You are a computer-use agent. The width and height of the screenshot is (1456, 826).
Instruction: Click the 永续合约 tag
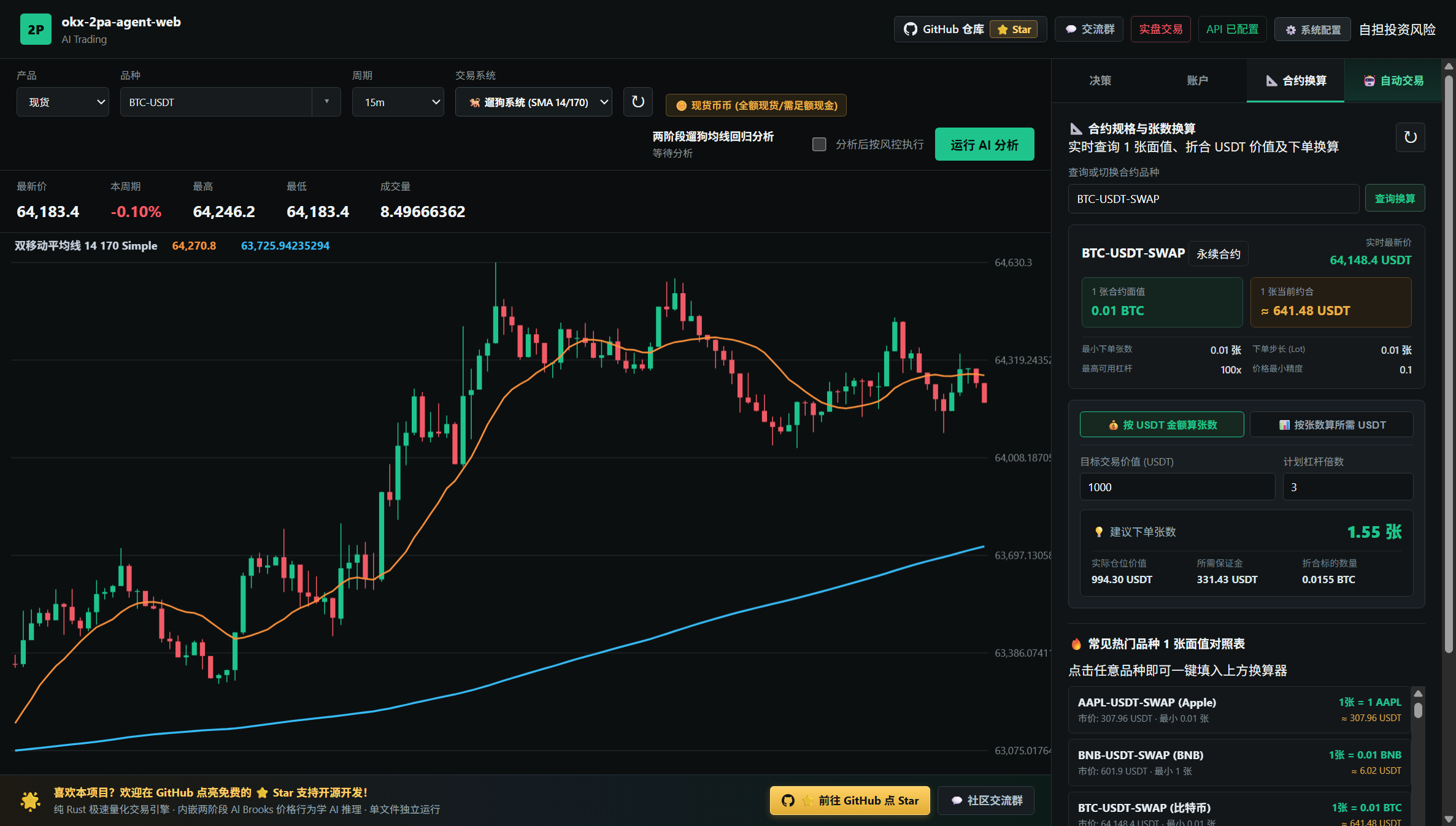(1218, 253)
